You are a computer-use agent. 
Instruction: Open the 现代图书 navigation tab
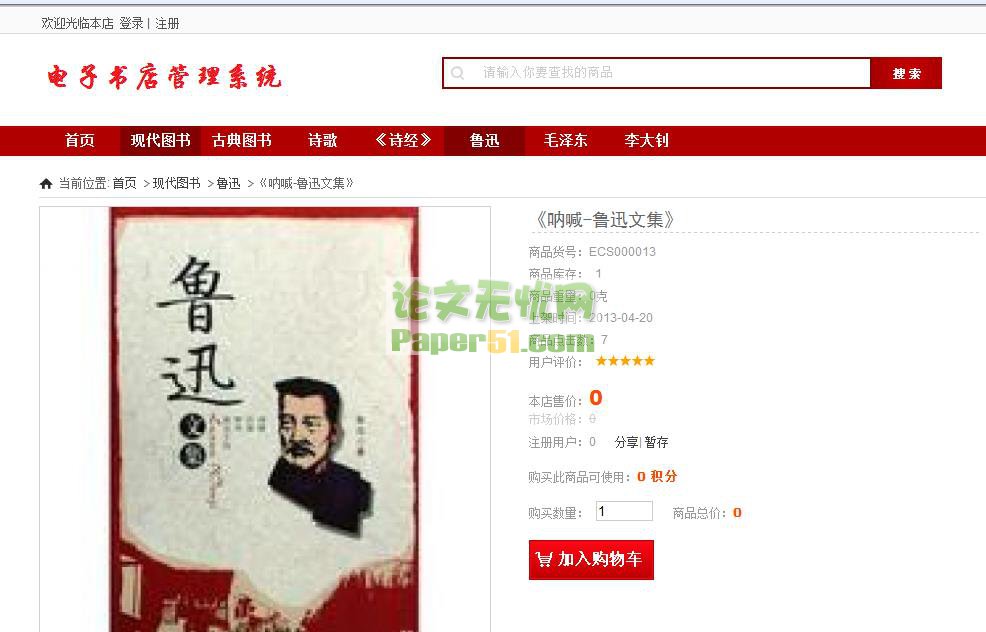tap(160, 140)
